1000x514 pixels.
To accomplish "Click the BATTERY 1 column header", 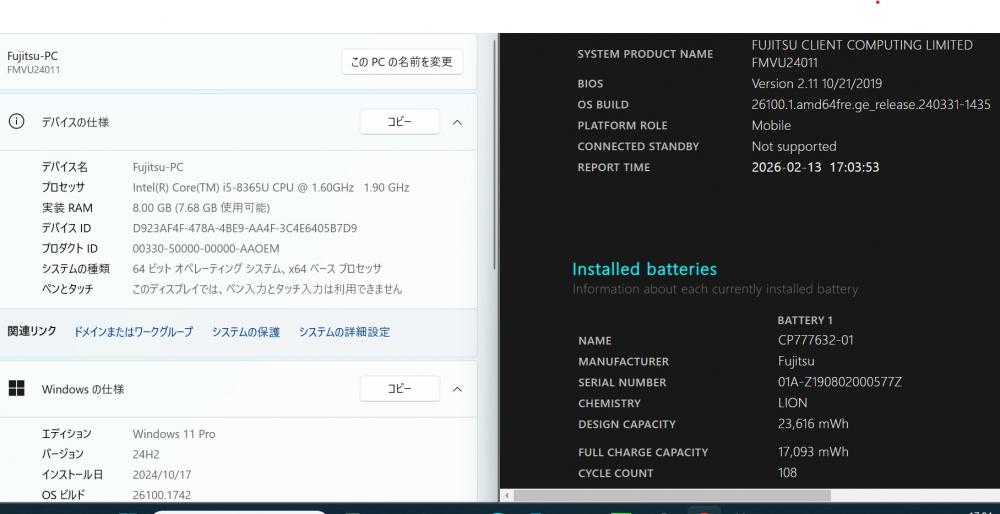I will 805,320.
